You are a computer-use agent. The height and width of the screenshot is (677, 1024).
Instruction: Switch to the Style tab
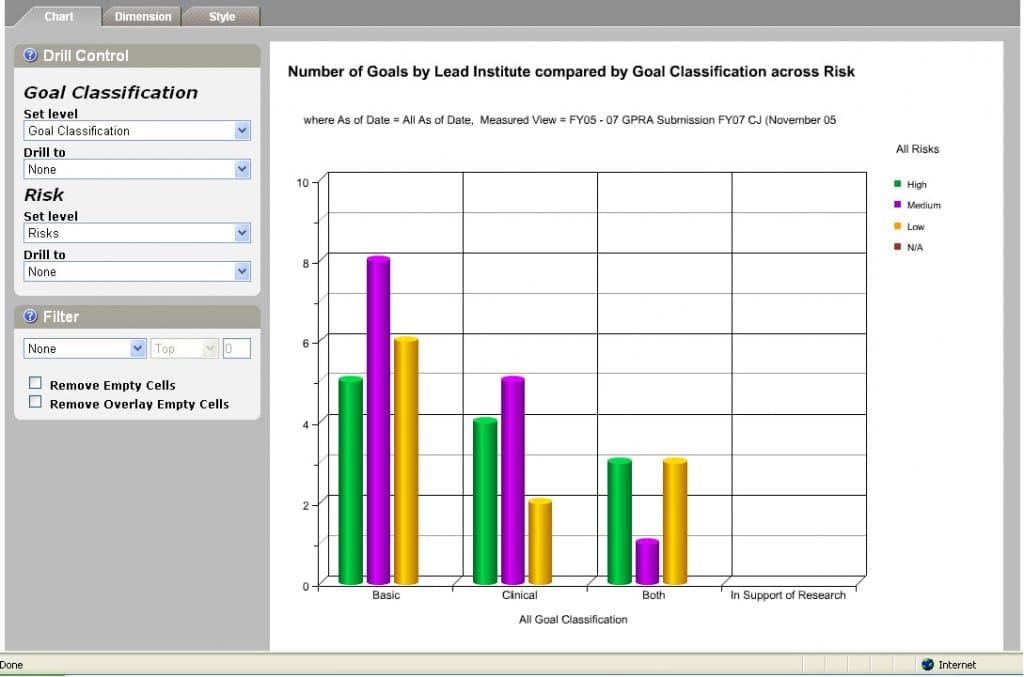click(220, 16)
